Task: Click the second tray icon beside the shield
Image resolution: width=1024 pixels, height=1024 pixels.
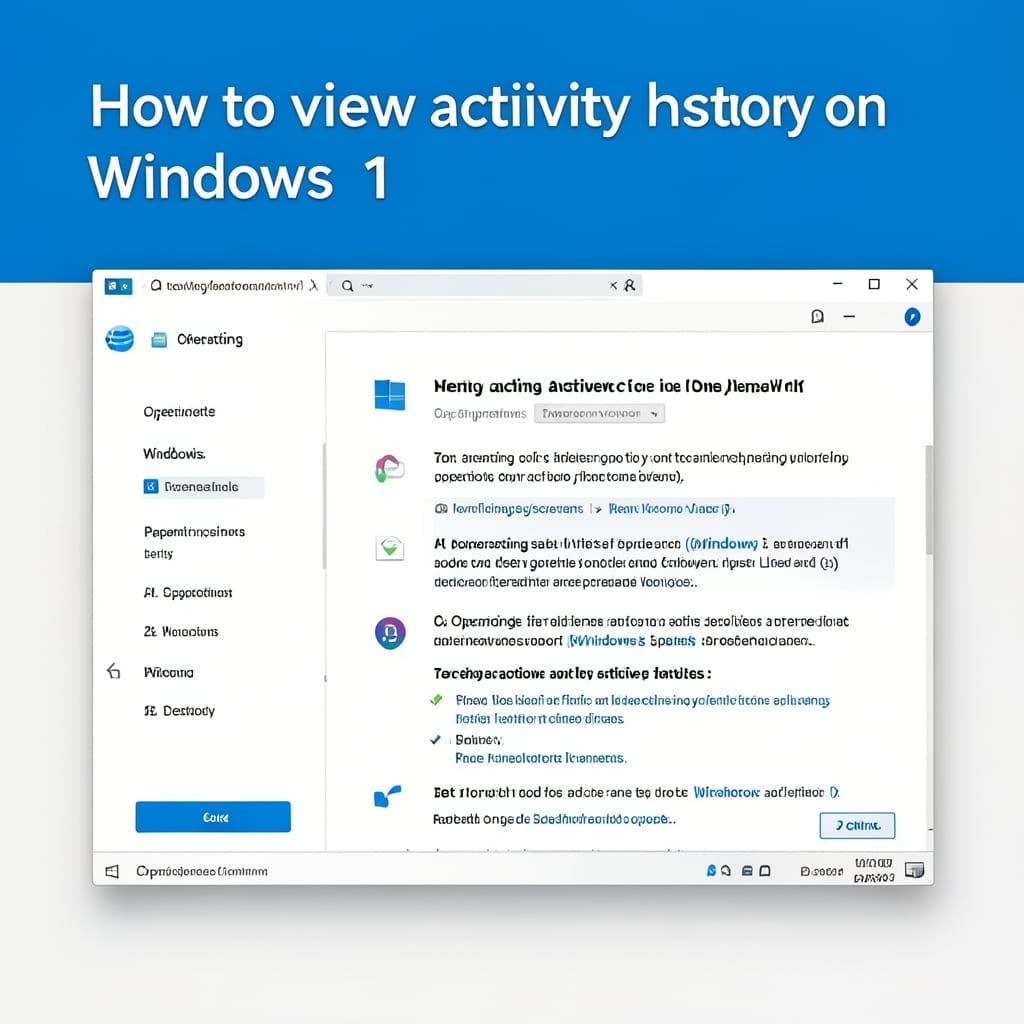Action: click(726, 871)
